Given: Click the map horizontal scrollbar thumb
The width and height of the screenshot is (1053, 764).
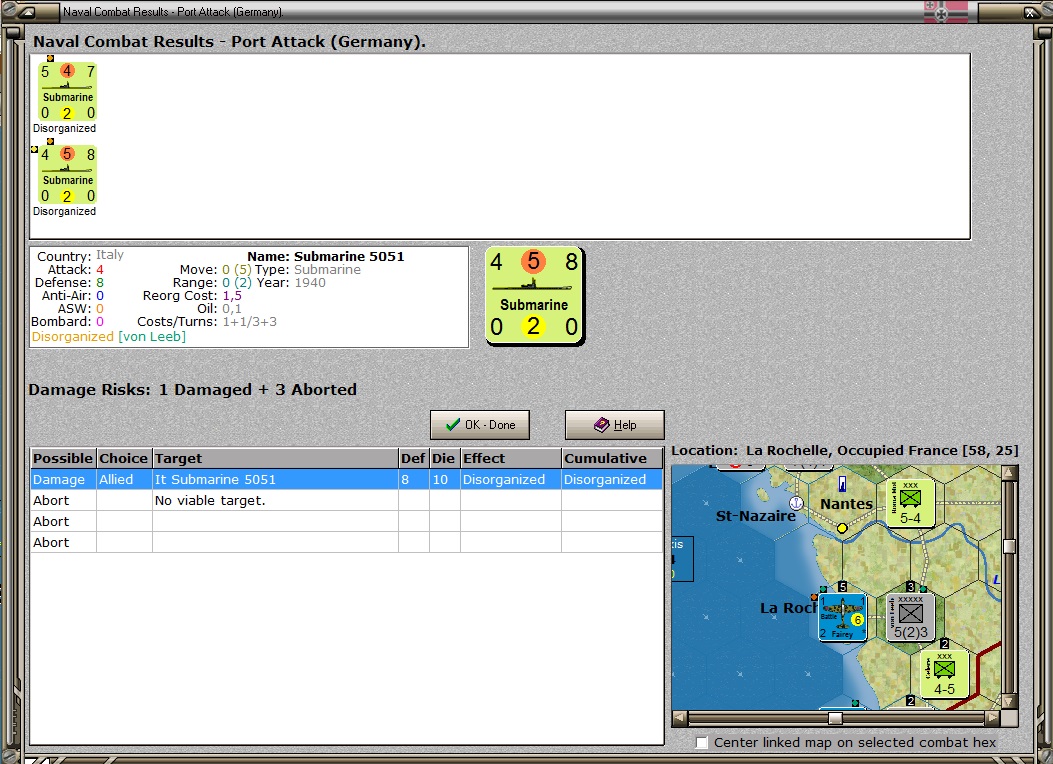Looking at the screenshot, I should tap(835, 718).
